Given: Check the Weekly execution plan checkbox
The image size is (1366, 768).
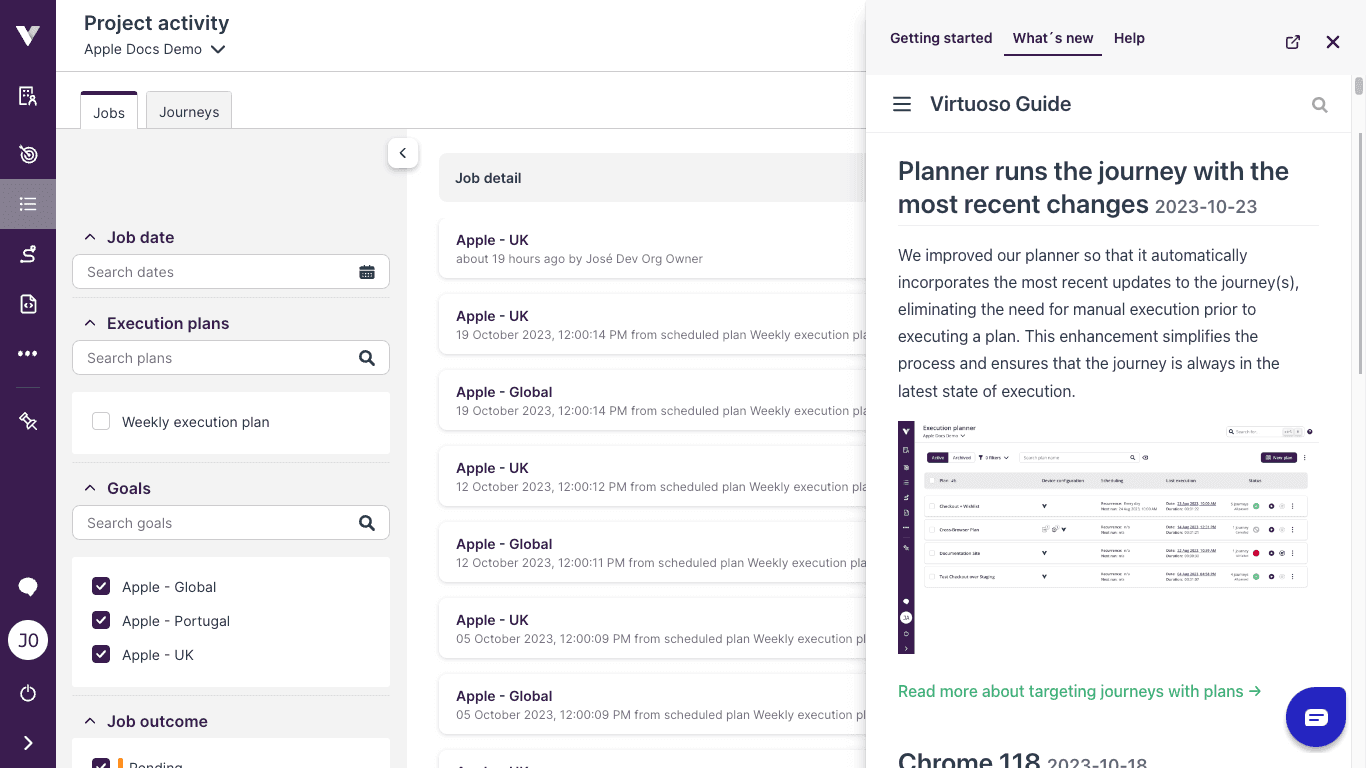Looking at the screenshot, I should (x=101, y=422).
